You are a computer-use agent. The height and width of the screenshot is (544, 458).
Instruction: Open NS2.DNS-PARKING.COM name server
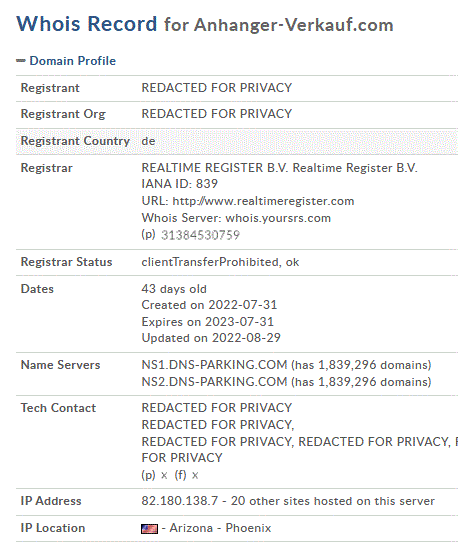point(214,382)
